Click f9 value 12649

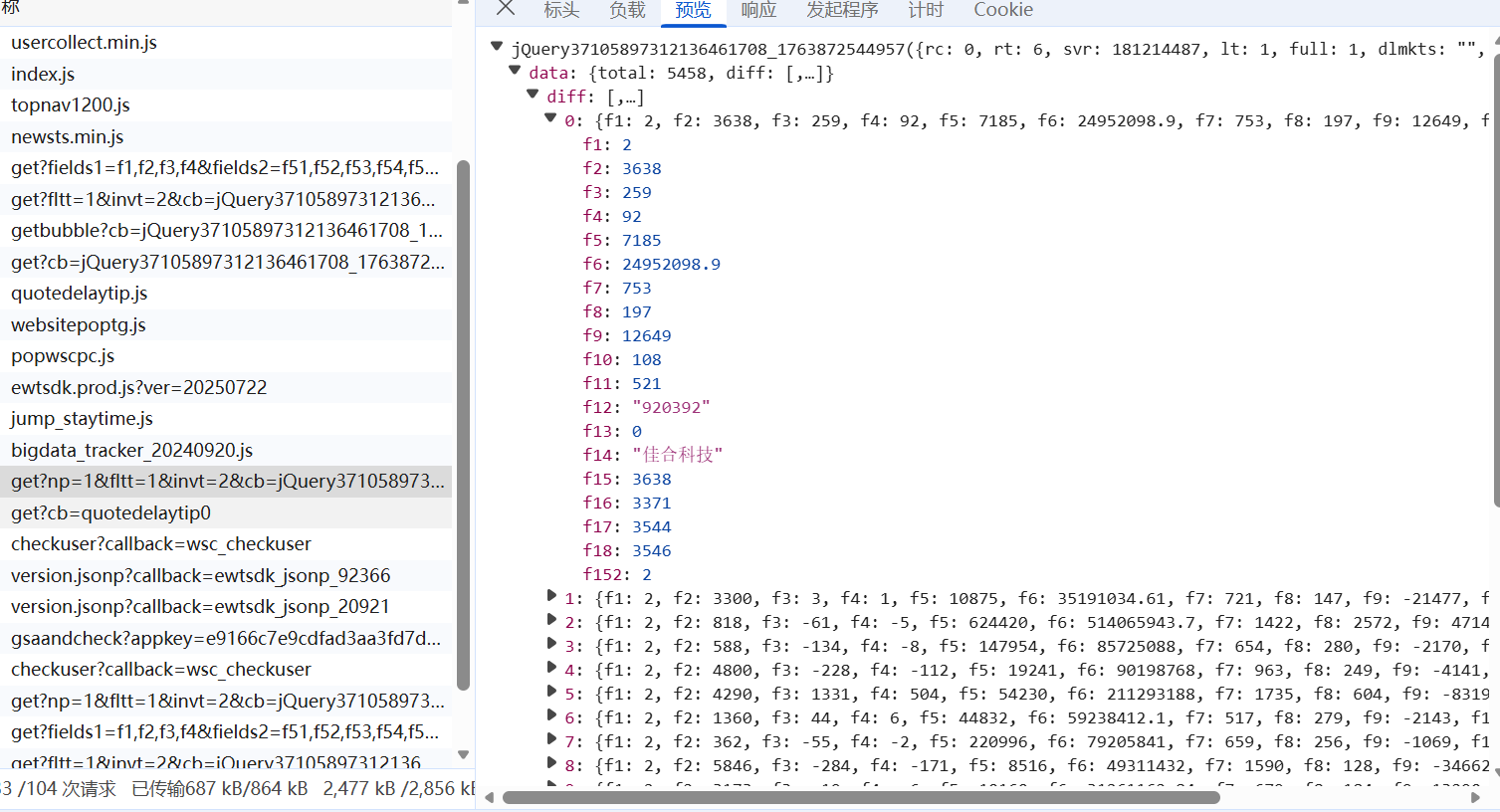click(647, 335)
